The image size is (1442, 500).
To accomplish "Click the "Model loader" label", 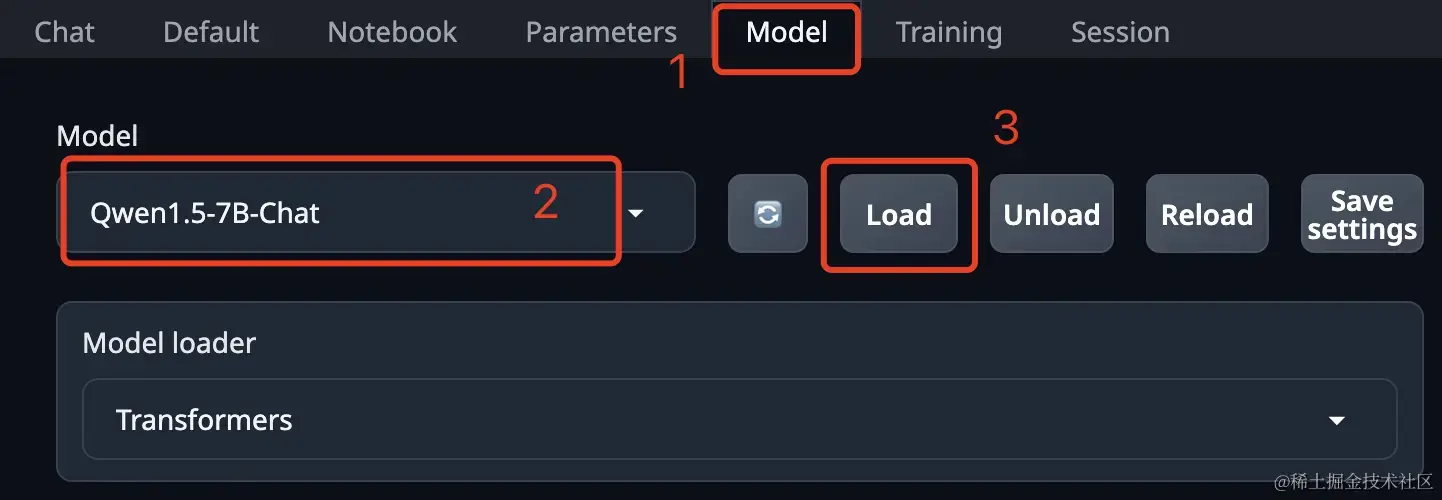I will click(x=169, y=343).
